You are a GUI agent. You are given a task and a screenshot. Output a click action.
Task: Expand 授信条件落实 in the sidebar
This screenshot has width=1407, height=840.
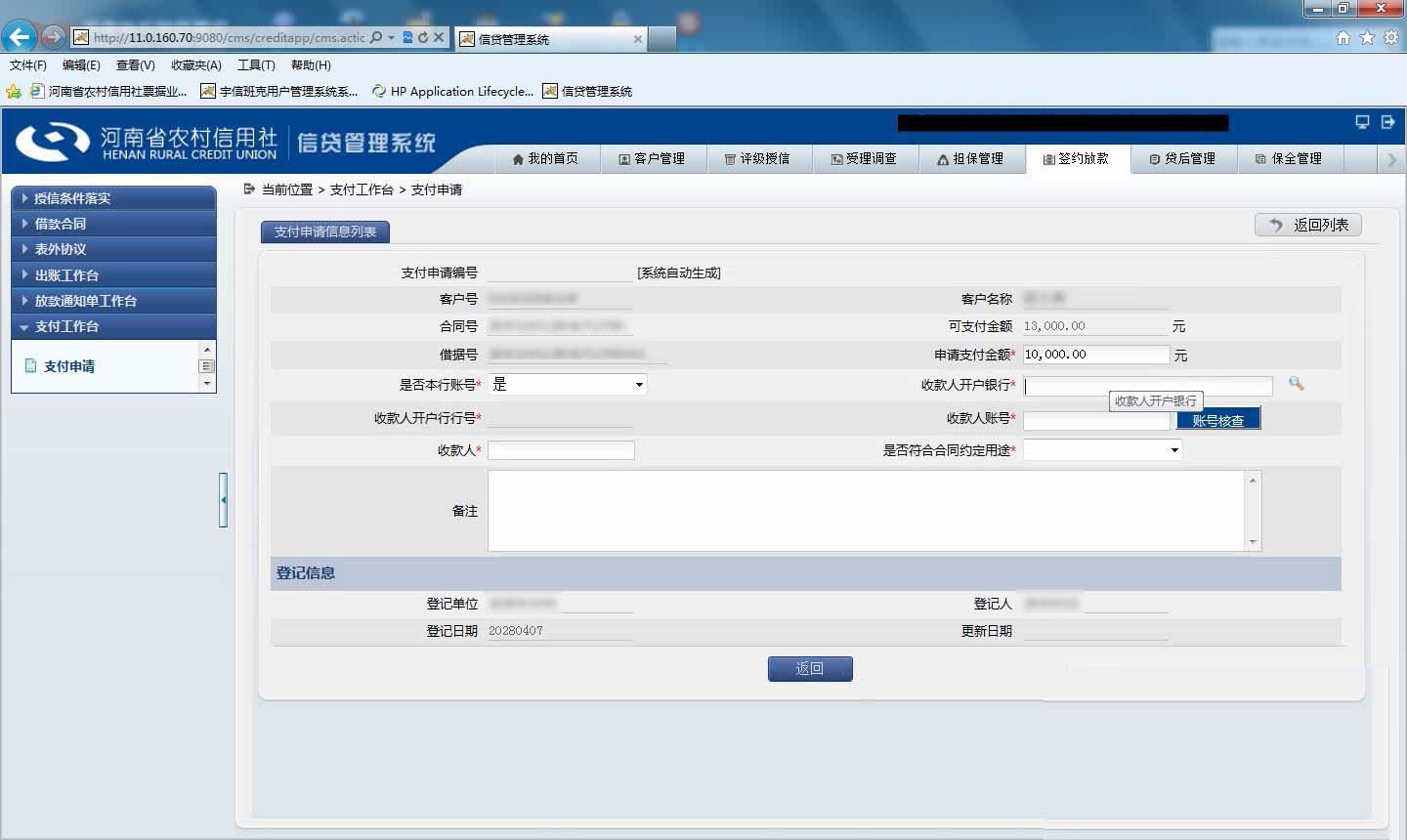(x=113, y=198)
